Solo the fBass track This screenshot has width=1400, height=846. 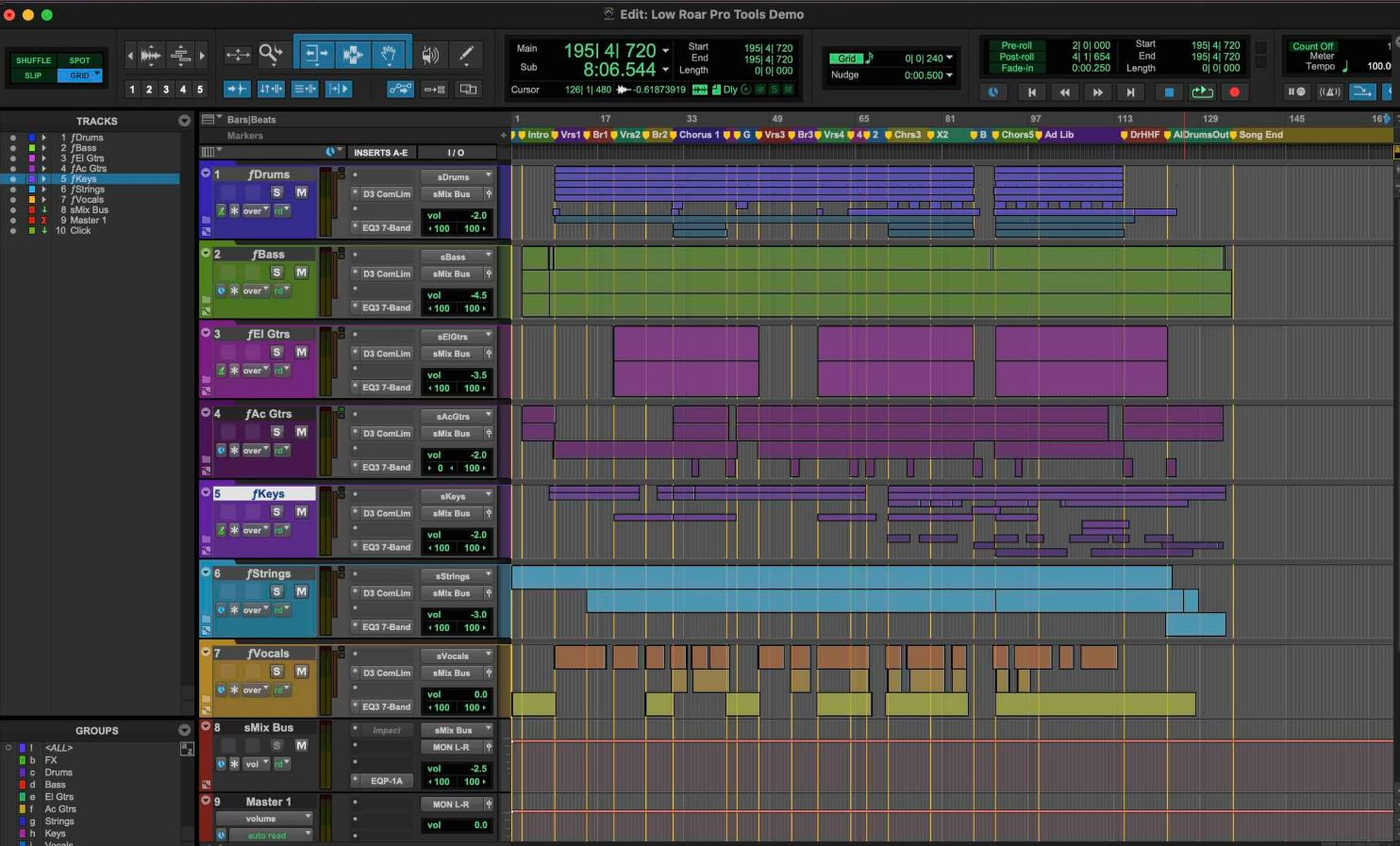[276, 273]
